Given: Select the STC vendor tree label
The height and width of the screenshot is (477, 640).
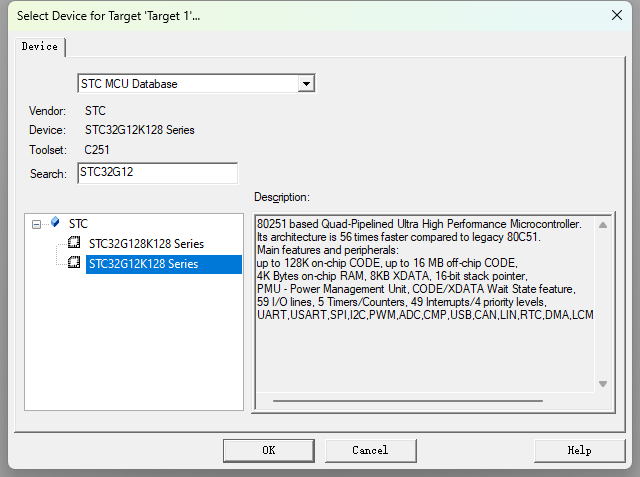Looking at the screenshot, I should pos(78,224).
